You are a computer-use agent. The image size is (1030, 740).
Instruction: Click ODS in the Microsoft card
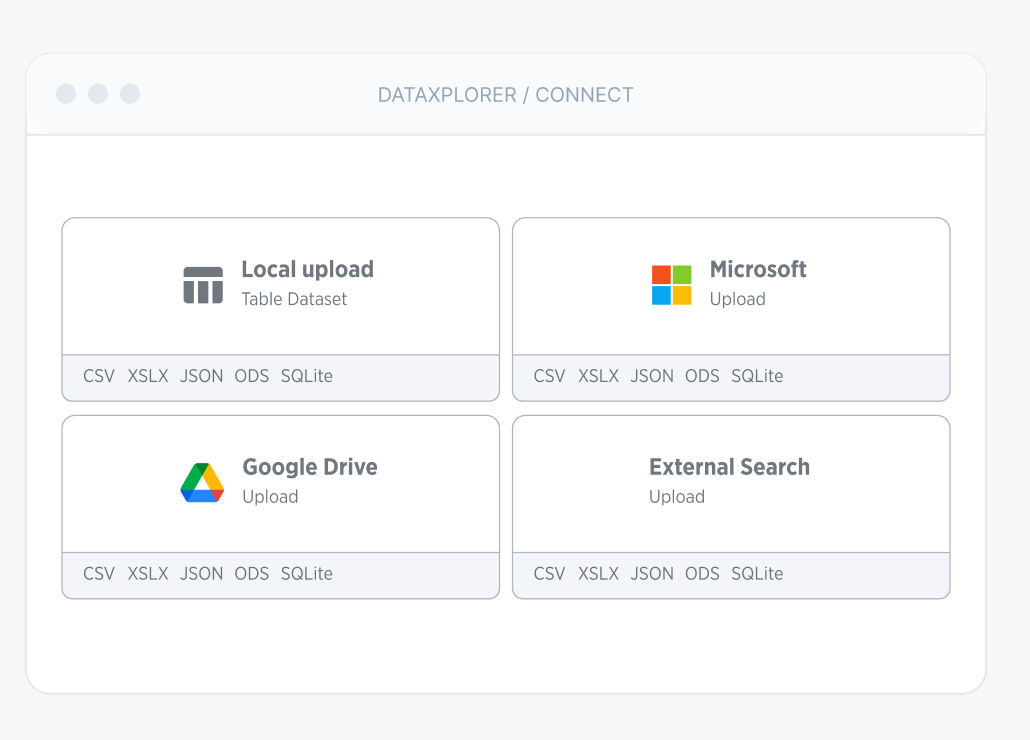pos(702,376)
